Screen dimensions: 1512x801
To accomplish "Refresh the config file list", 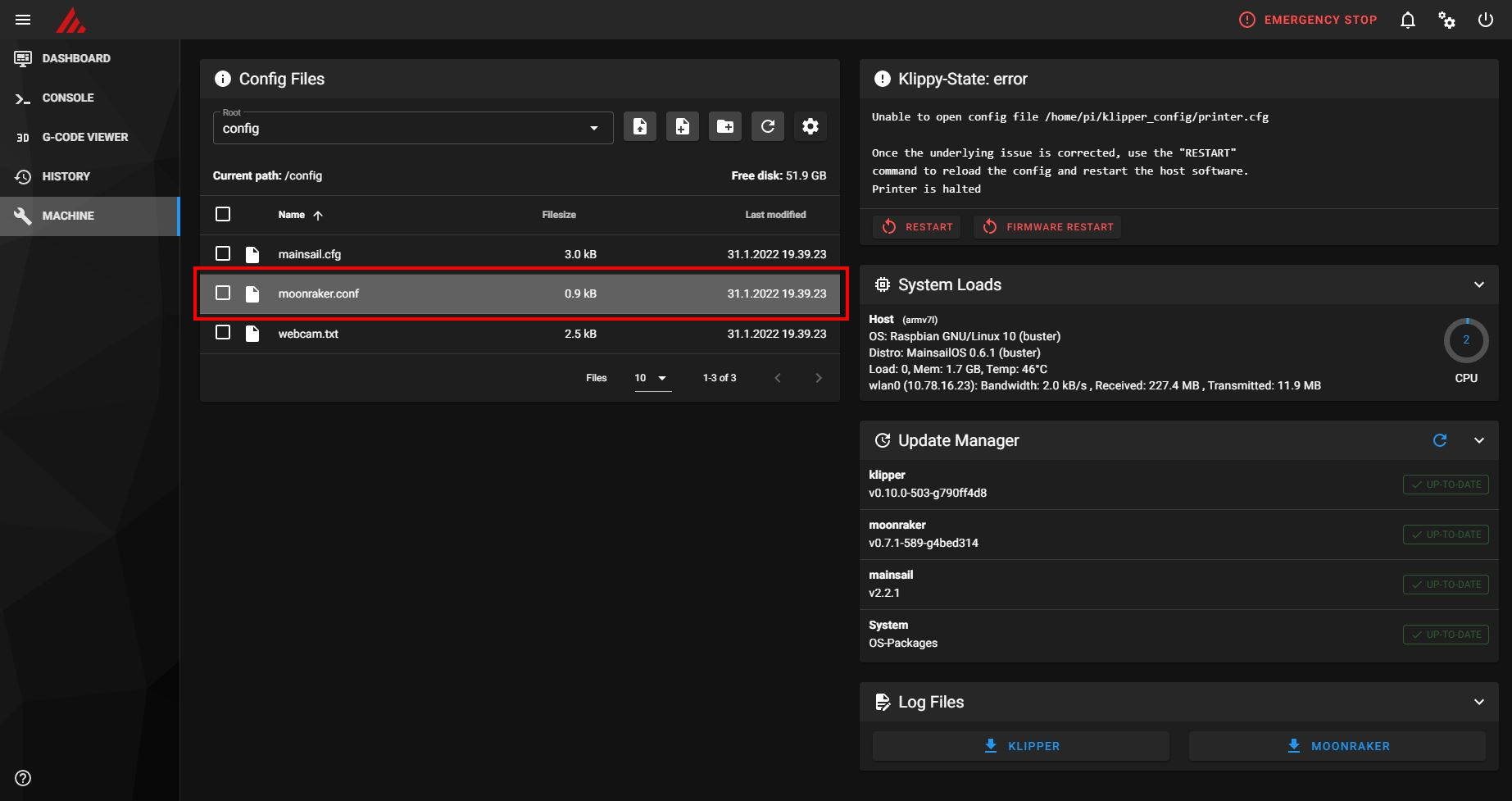I will click(767, 126).
